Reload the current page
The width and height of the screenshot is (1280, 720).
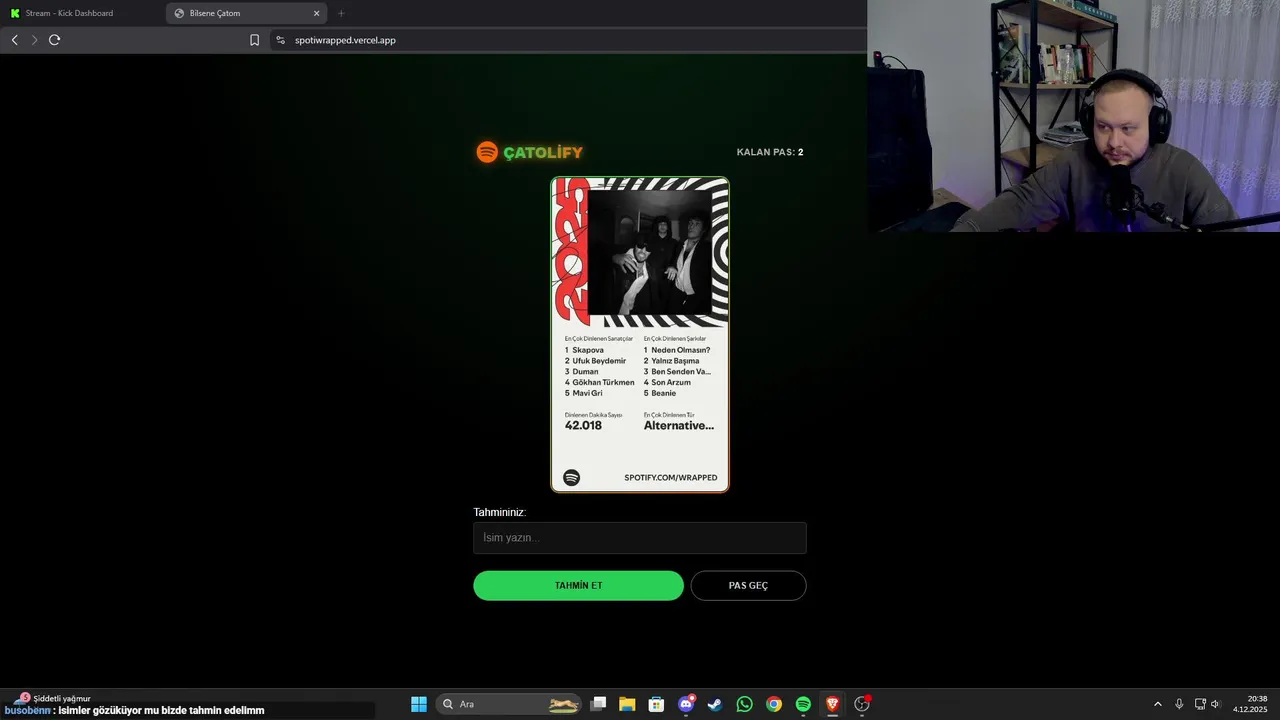click(x=54, y=40)
